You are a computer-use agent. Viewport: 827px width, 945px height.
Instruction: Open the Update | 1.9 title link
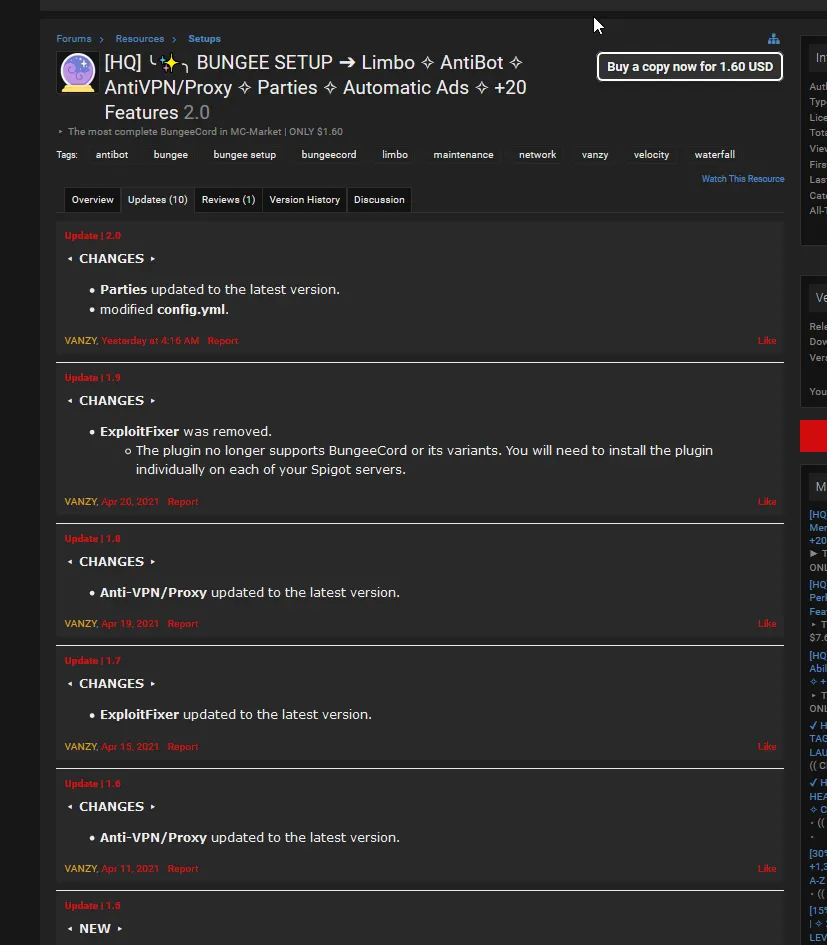[93, 378]
